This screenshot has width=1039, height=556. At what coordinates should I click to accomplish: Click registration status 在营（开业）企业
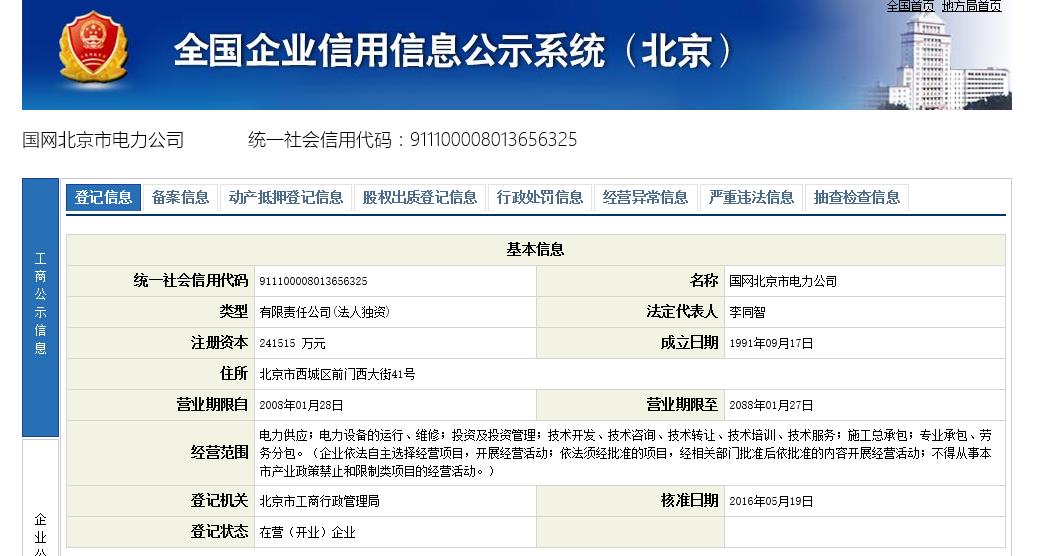tap(307, 533)
